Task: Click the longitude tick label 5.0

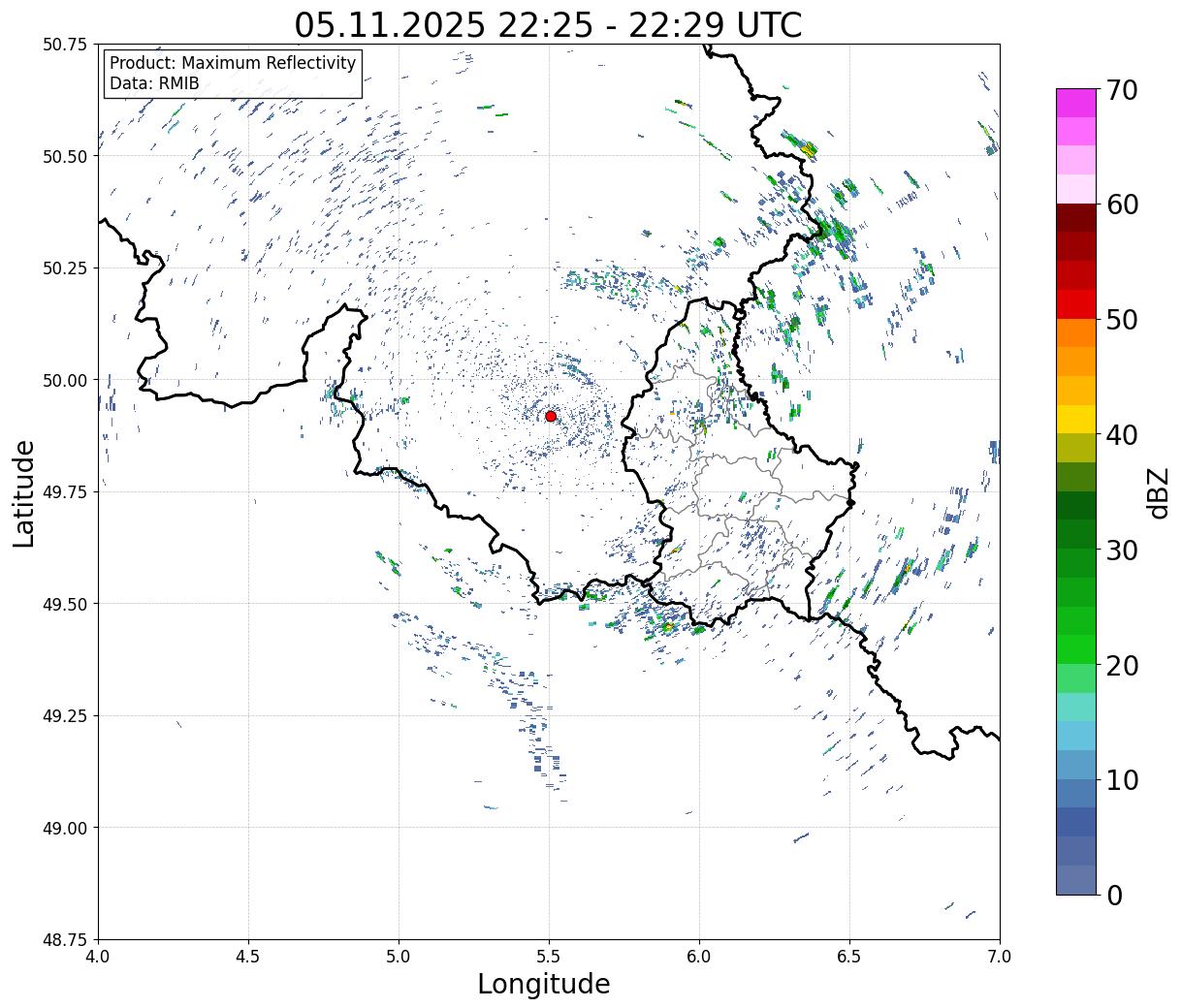Action: point(399,956)
